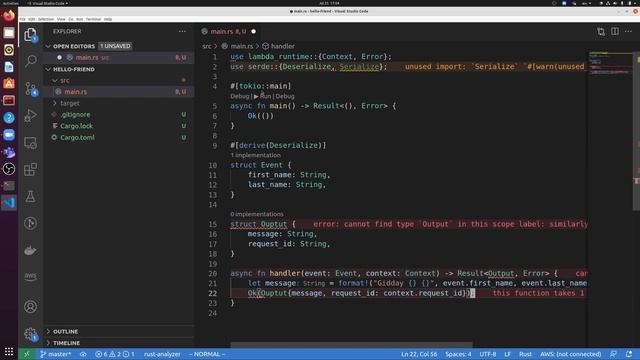The image size is (640, 360).
Task: Click the unsaved dot on main.rs tab
Action: click(x=253, y=31)
